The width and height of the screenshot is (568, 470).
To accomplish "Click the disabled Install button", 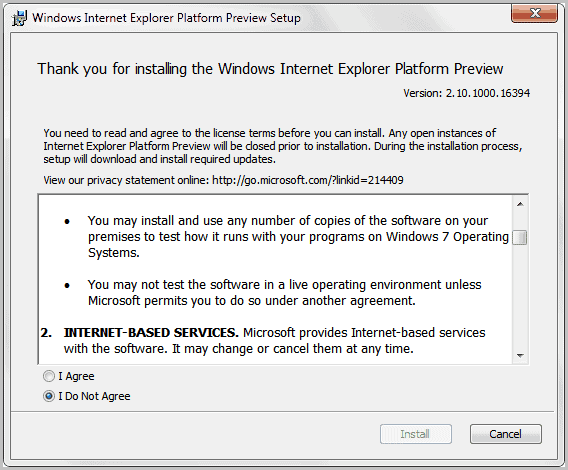I will [415, 434].
